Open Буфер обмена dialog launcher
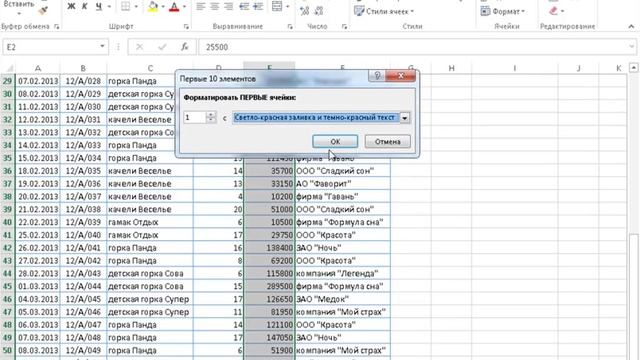640x360 pixels. click(x=56, y=27)
